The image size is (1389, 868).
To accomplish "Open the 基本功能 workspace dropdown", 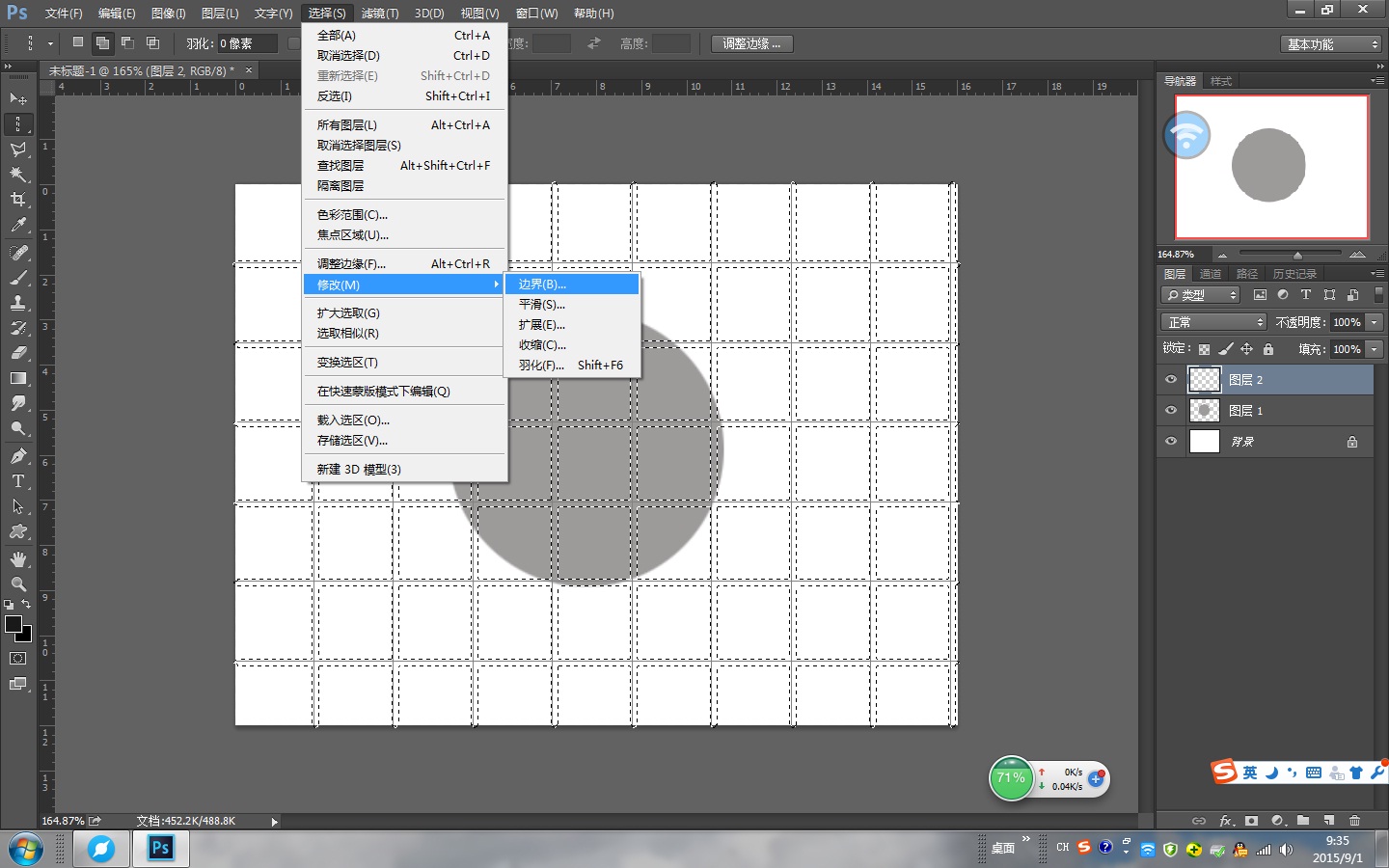I will coord(1332,44).
